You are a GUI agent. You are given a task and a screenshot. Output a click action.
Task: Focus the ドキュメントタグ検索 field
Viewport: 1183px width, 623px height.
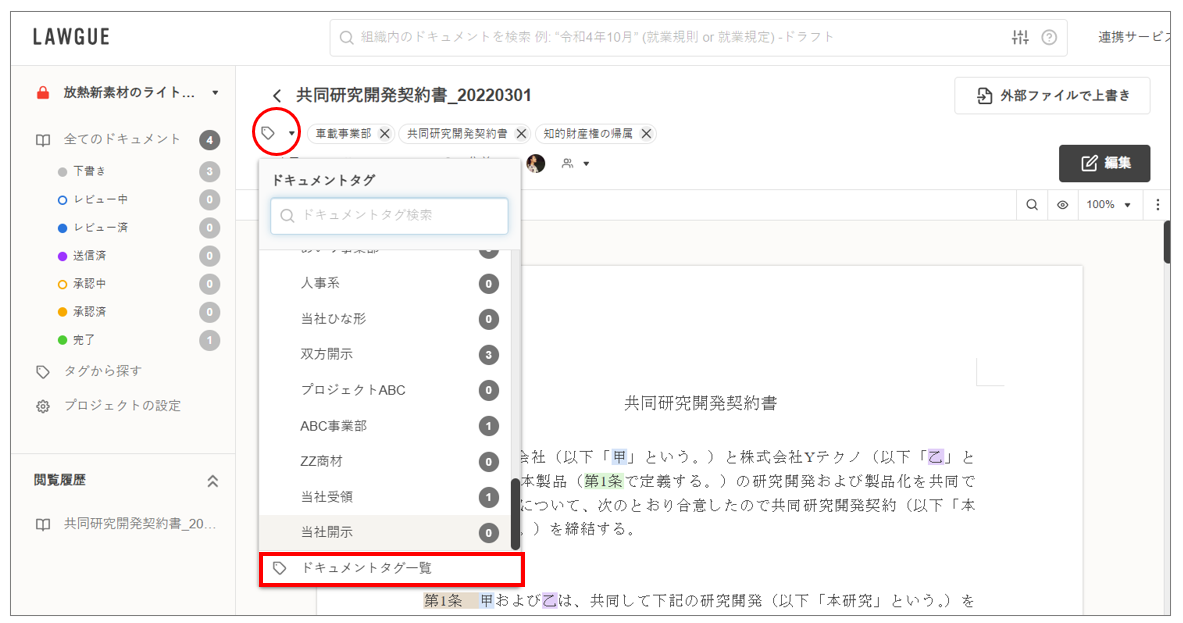(x=390, y=215)
